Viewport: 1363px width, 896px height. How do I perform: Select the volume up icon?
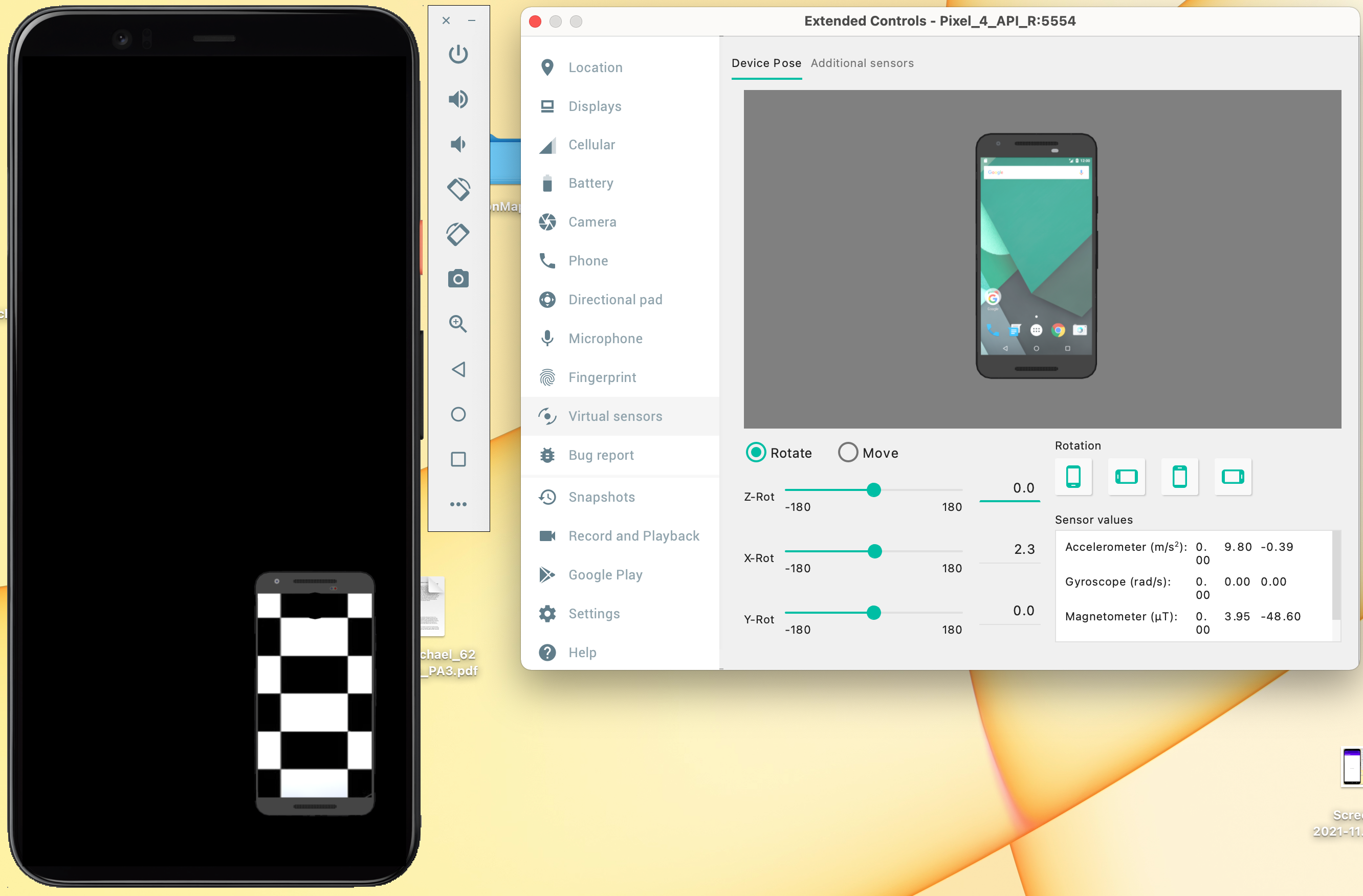point(457,99)
